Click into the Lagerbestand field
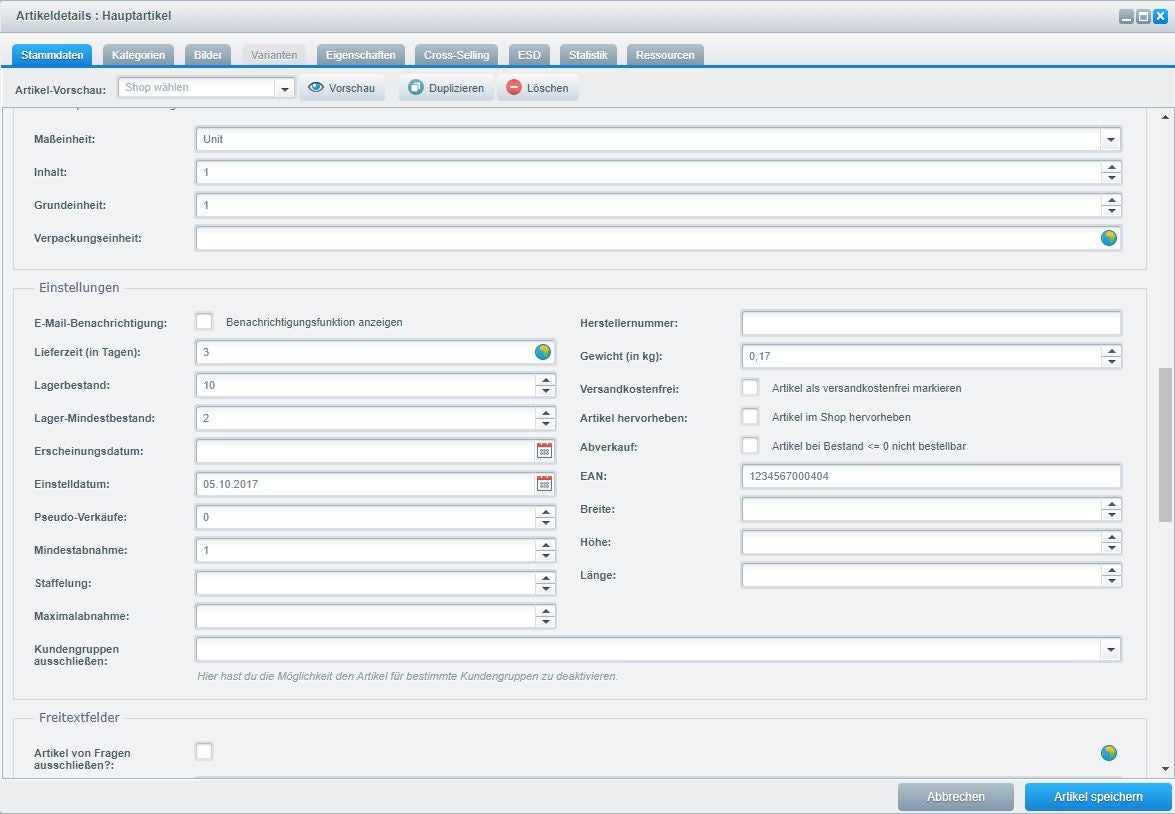The height and width of the screenshot is (814, 1175). (x=366, y=385)
